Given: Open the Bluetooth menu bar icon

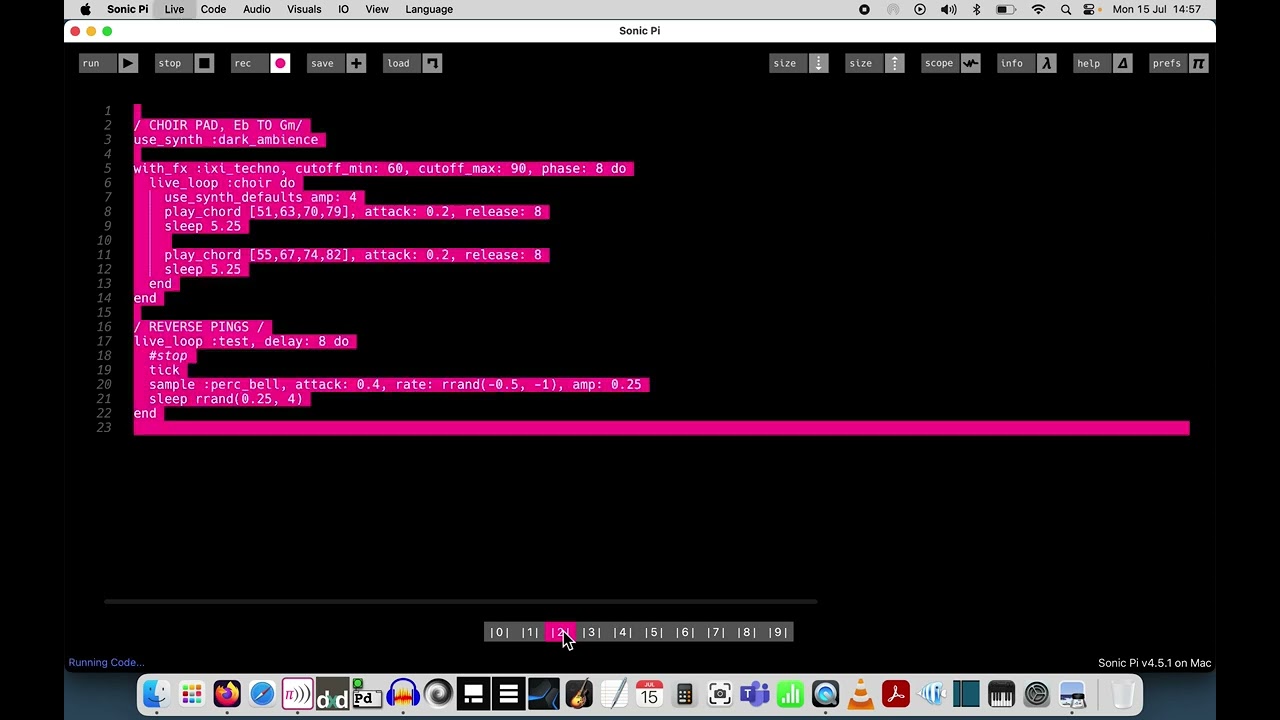Looking at the screenshot, I should [x=976, y=9].
